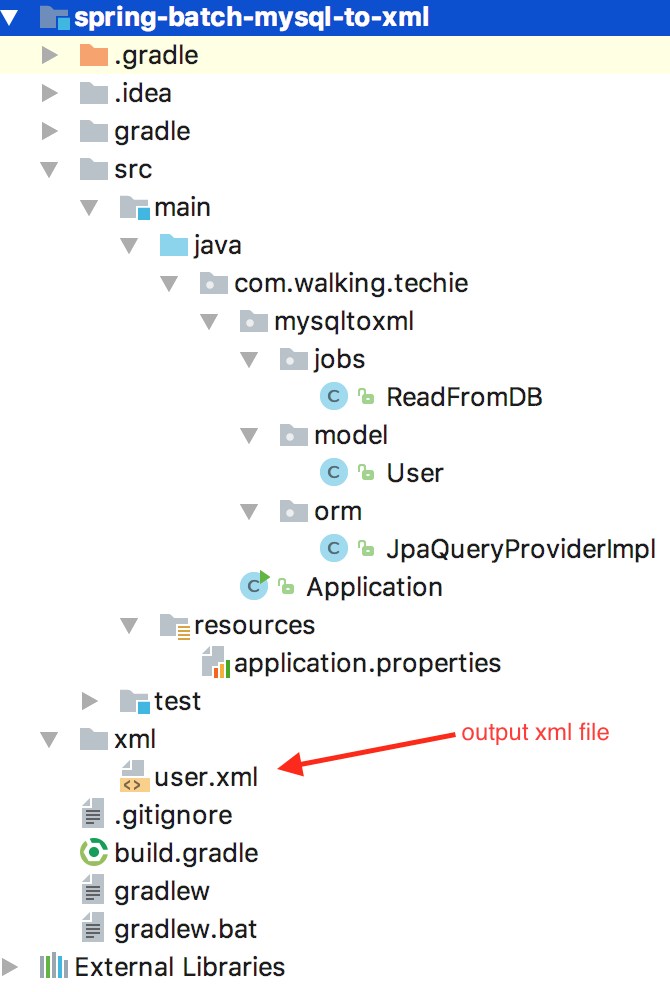Click the .gitignore file icon
Viewport: 670px width, 992px height.
93,814
